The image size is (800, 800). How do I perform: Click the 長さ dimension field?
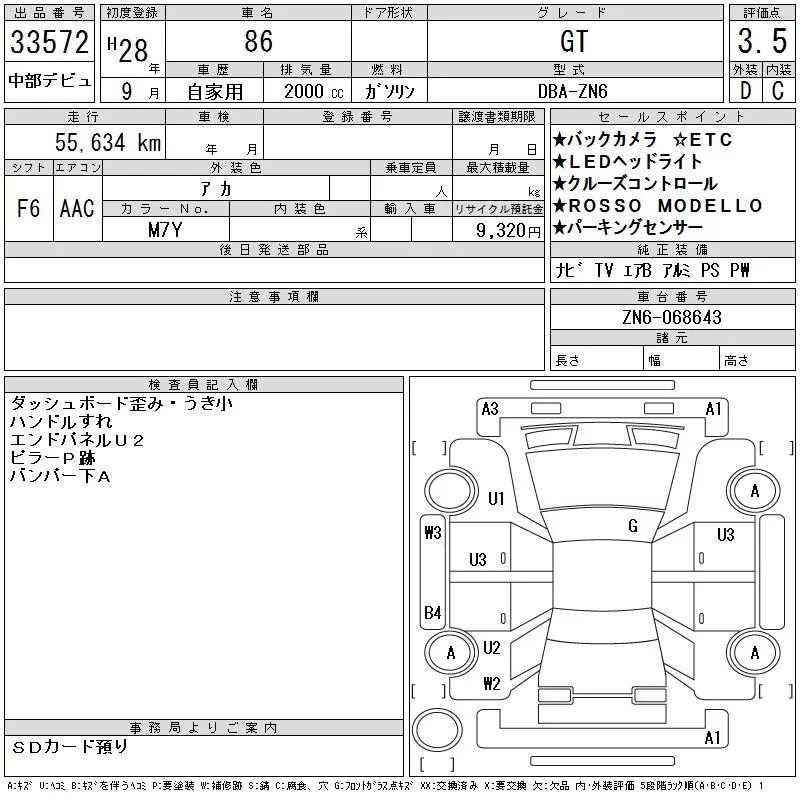coord(597,360)
